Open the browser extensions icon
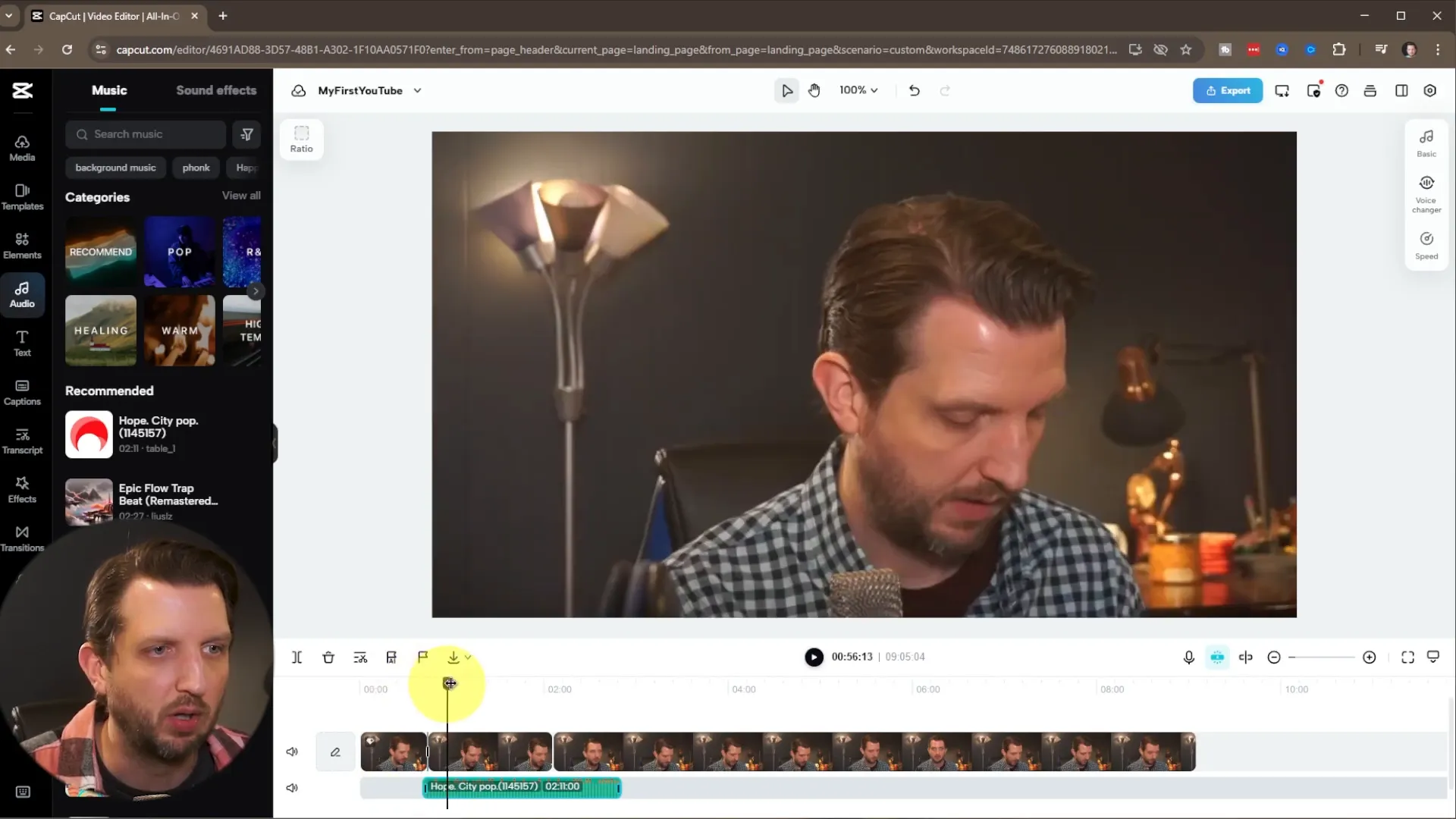The image size is (1456, 819). click(x=1339, y=49)
